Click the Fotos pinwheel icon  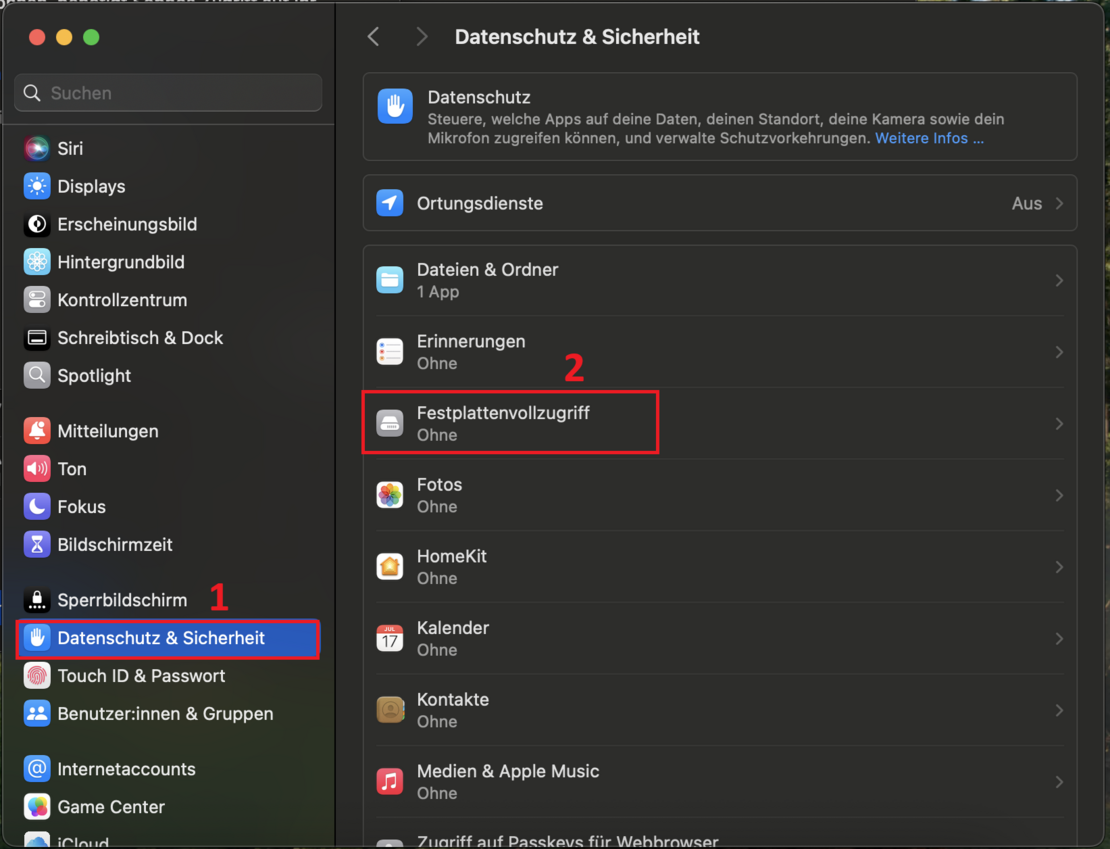pyautogui.click(x=389, y=495)
